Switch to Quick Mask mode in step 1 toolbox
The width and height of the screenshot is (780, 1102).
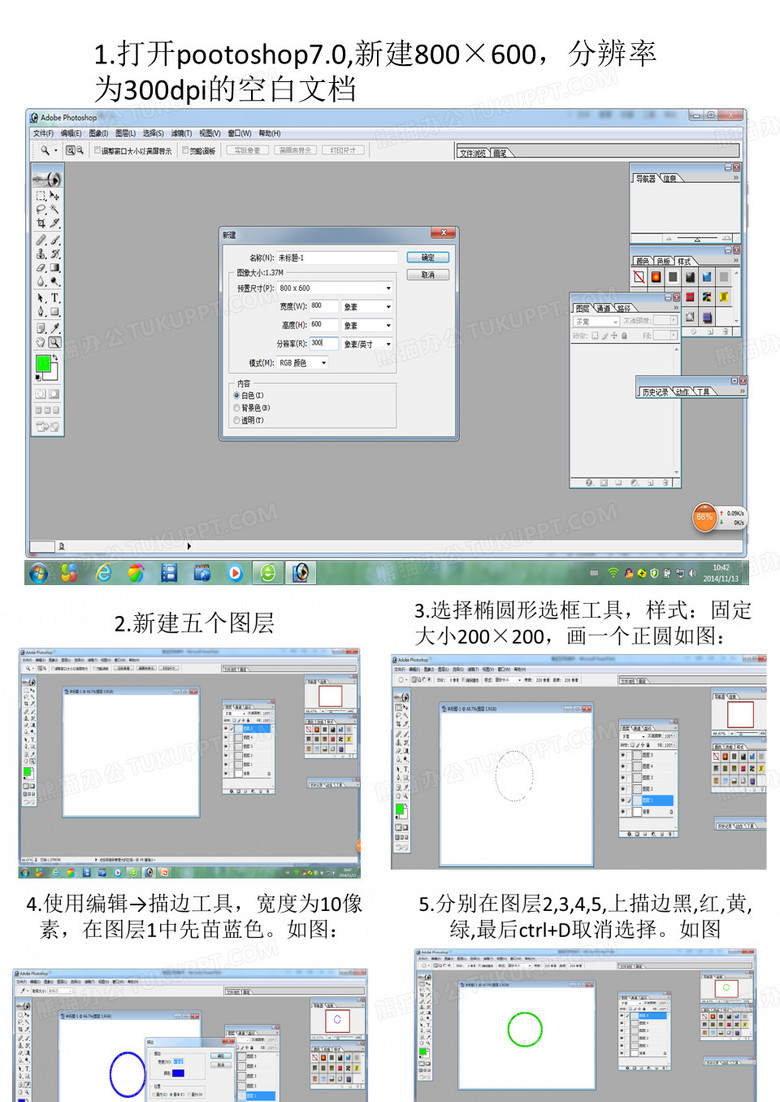(x=54, y=394)
